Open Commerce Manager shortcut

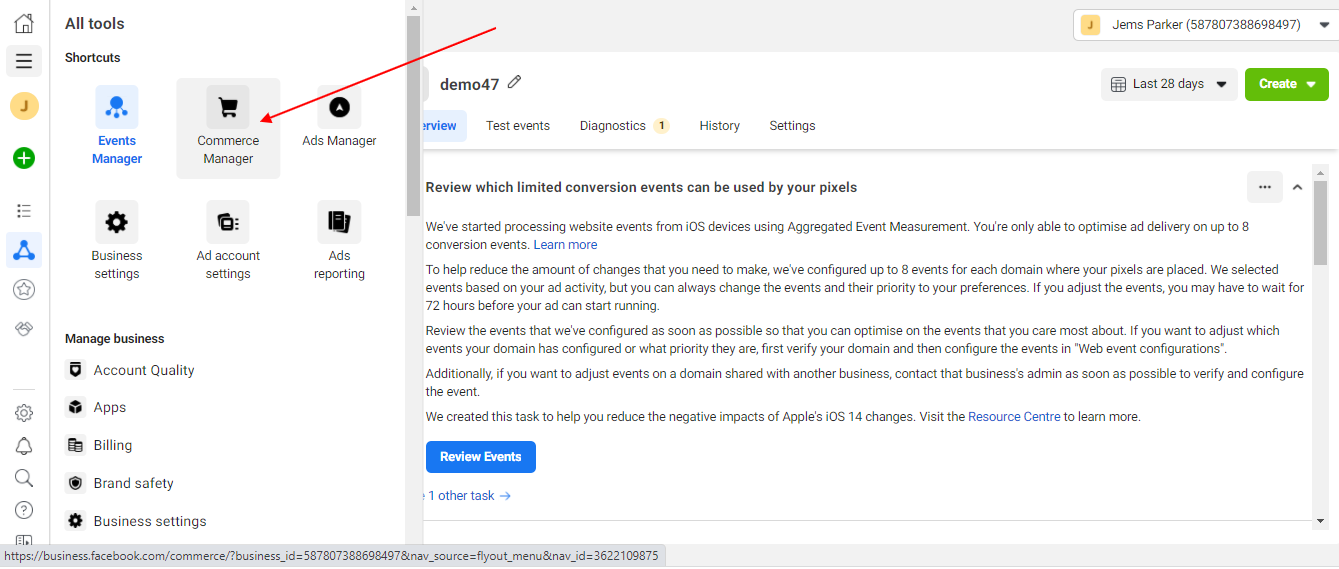(228, 128)
